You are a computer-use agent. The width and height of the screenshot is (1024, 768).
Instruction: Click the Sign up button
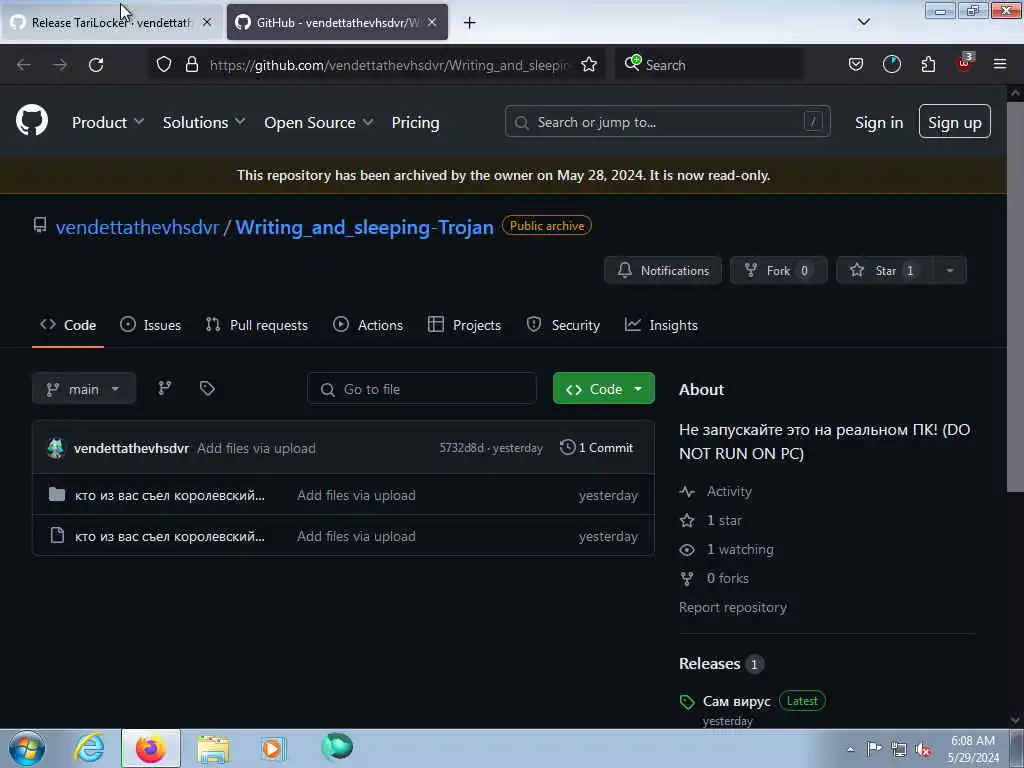coord(955,121)
